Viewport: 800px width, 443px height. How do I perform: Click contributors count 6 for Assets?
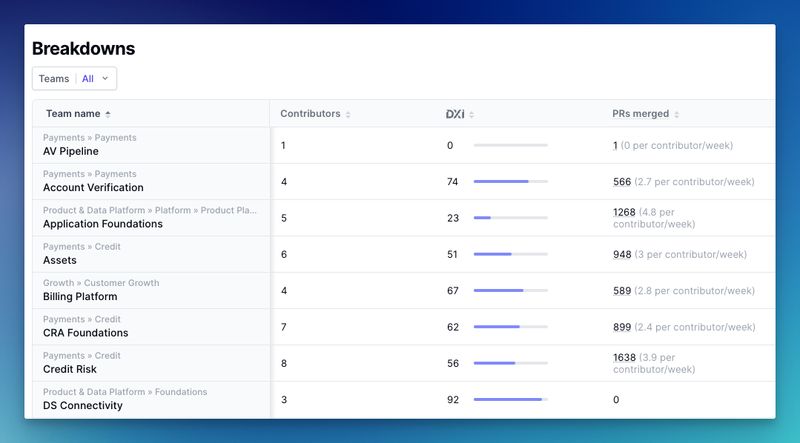click(x=284, y=254)
